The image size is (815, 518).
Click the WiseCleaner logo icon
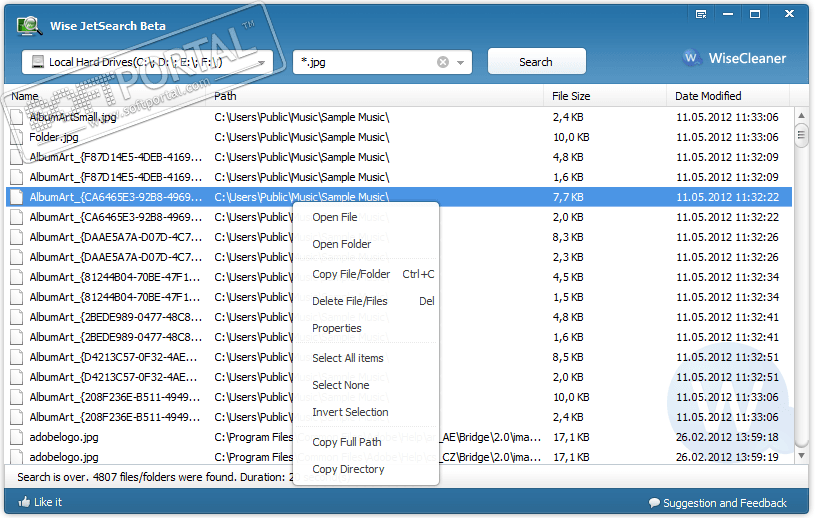click(x=691, y=58)
